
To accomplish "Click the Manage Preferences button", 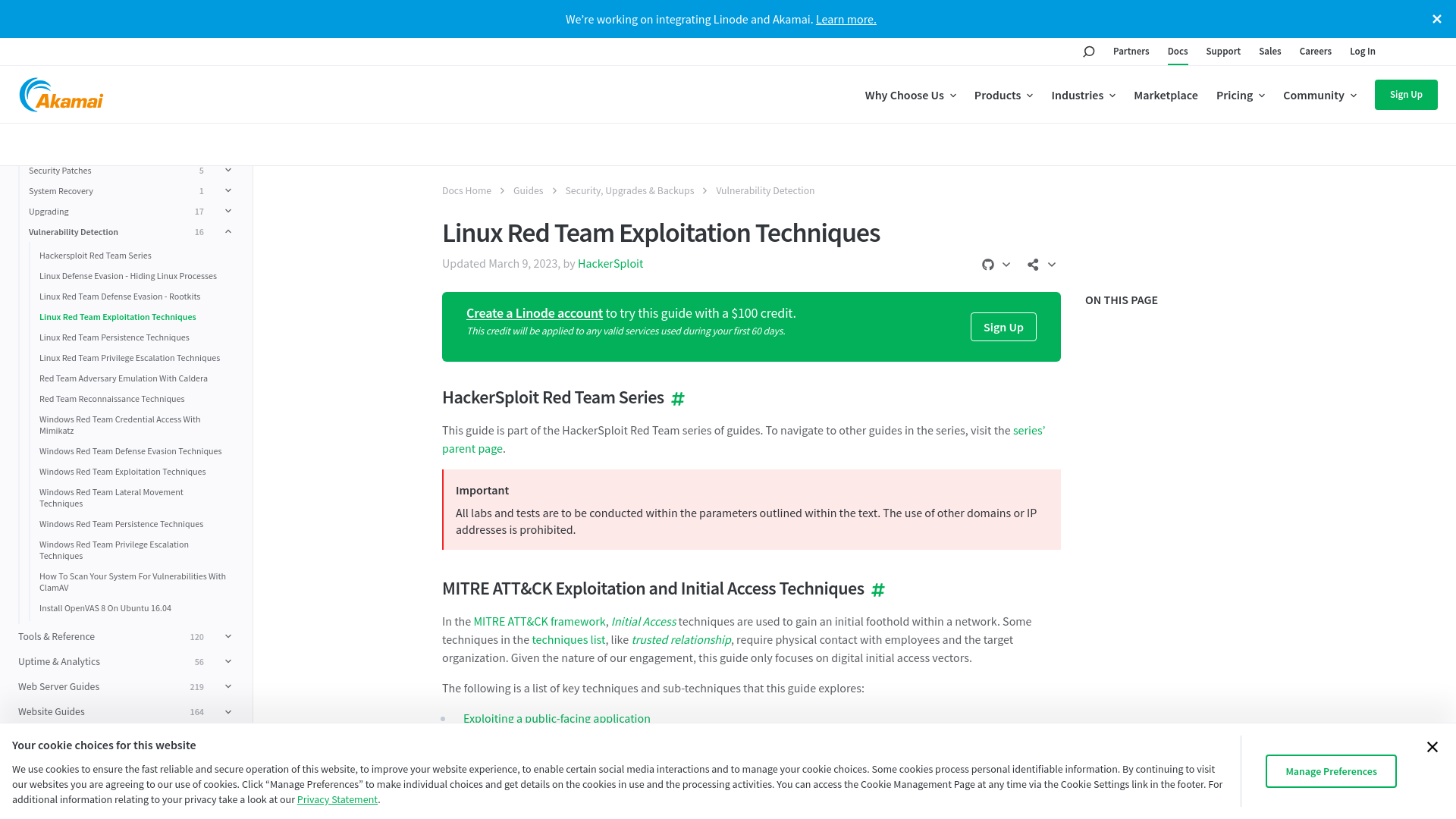I will (x=1331, y=771).
